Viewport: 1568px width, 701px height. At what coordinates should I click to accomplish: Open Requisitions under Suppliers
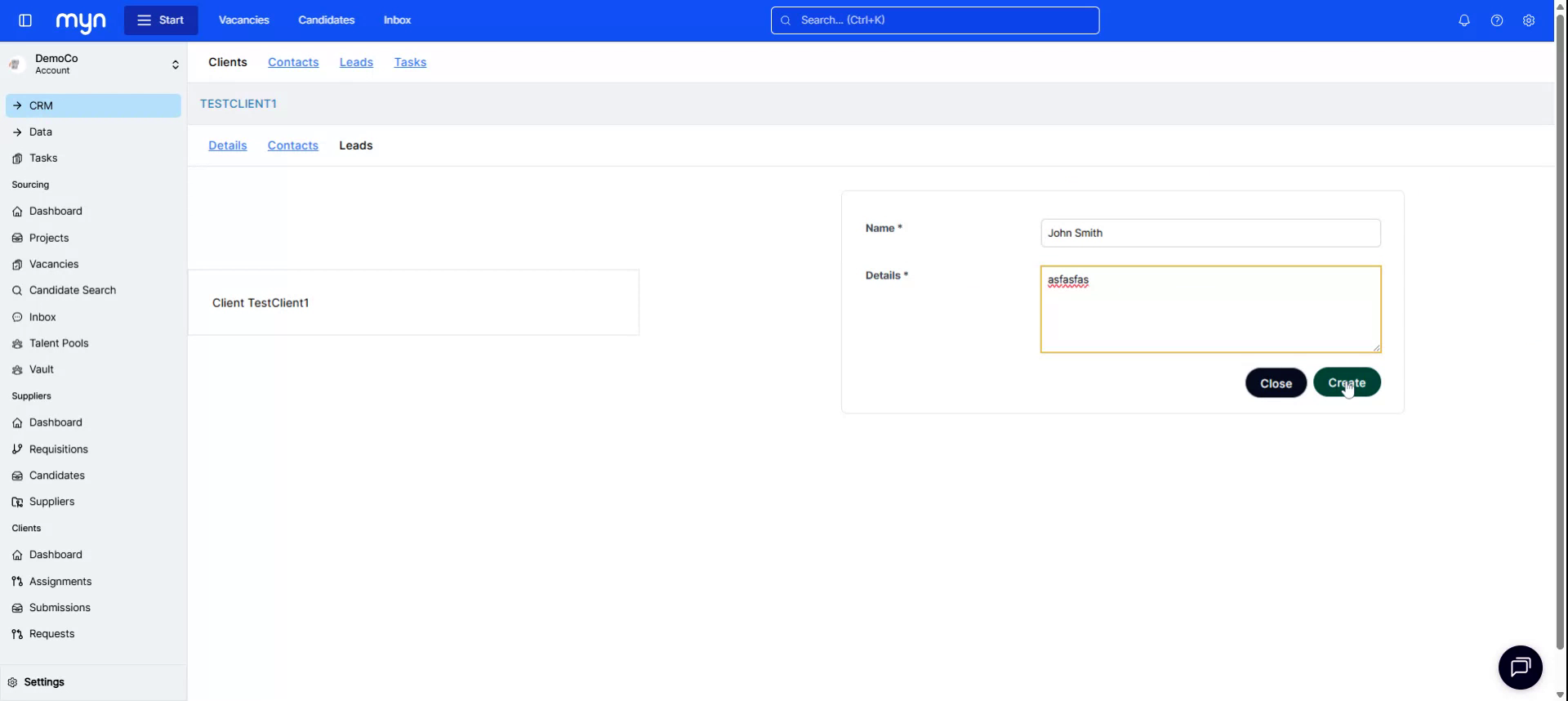pos(59,449)
